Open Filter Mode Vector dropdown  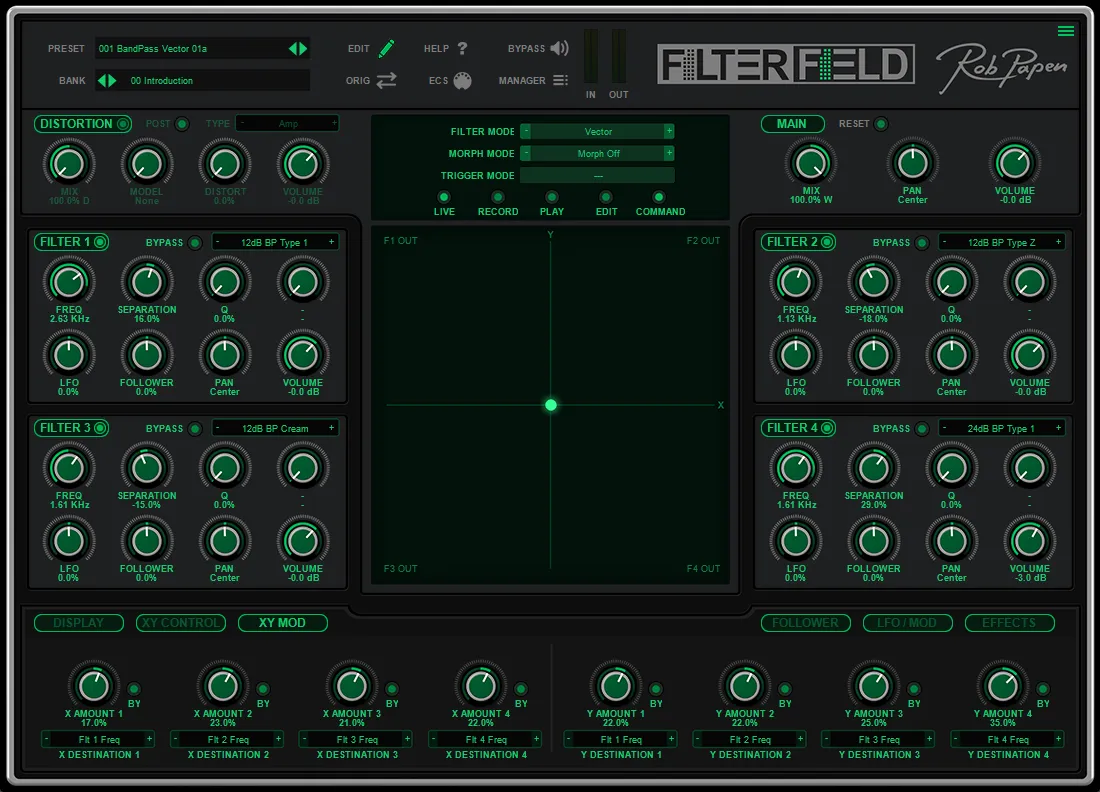point(598,131)
